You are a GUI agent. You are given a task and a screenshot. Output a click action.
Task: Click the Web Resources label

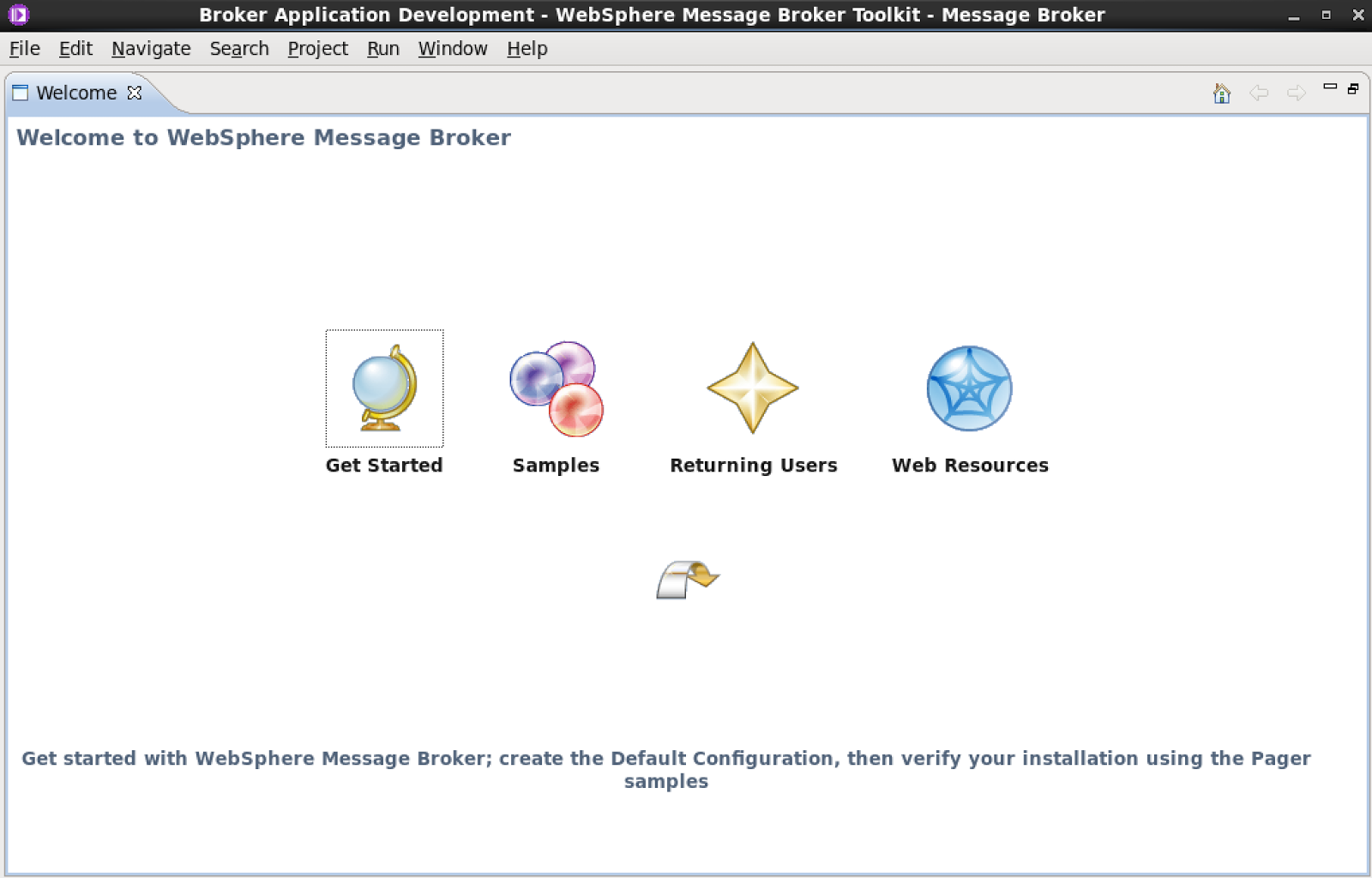(x=970, y=466)
